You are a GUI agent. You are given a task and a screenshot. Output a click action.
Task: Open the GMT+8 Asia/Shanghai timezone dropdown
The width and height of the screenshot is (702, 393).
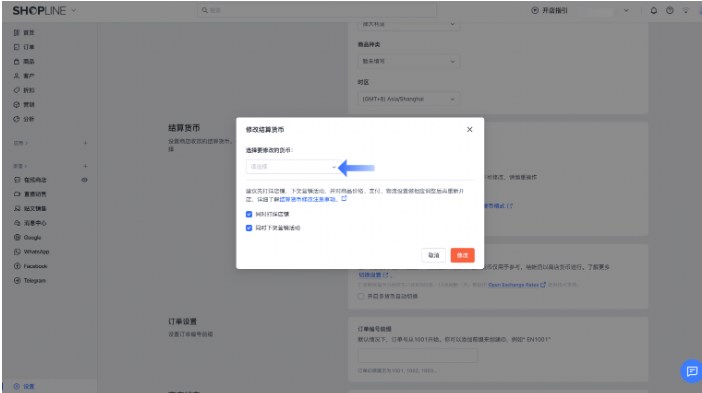(408, 99)
